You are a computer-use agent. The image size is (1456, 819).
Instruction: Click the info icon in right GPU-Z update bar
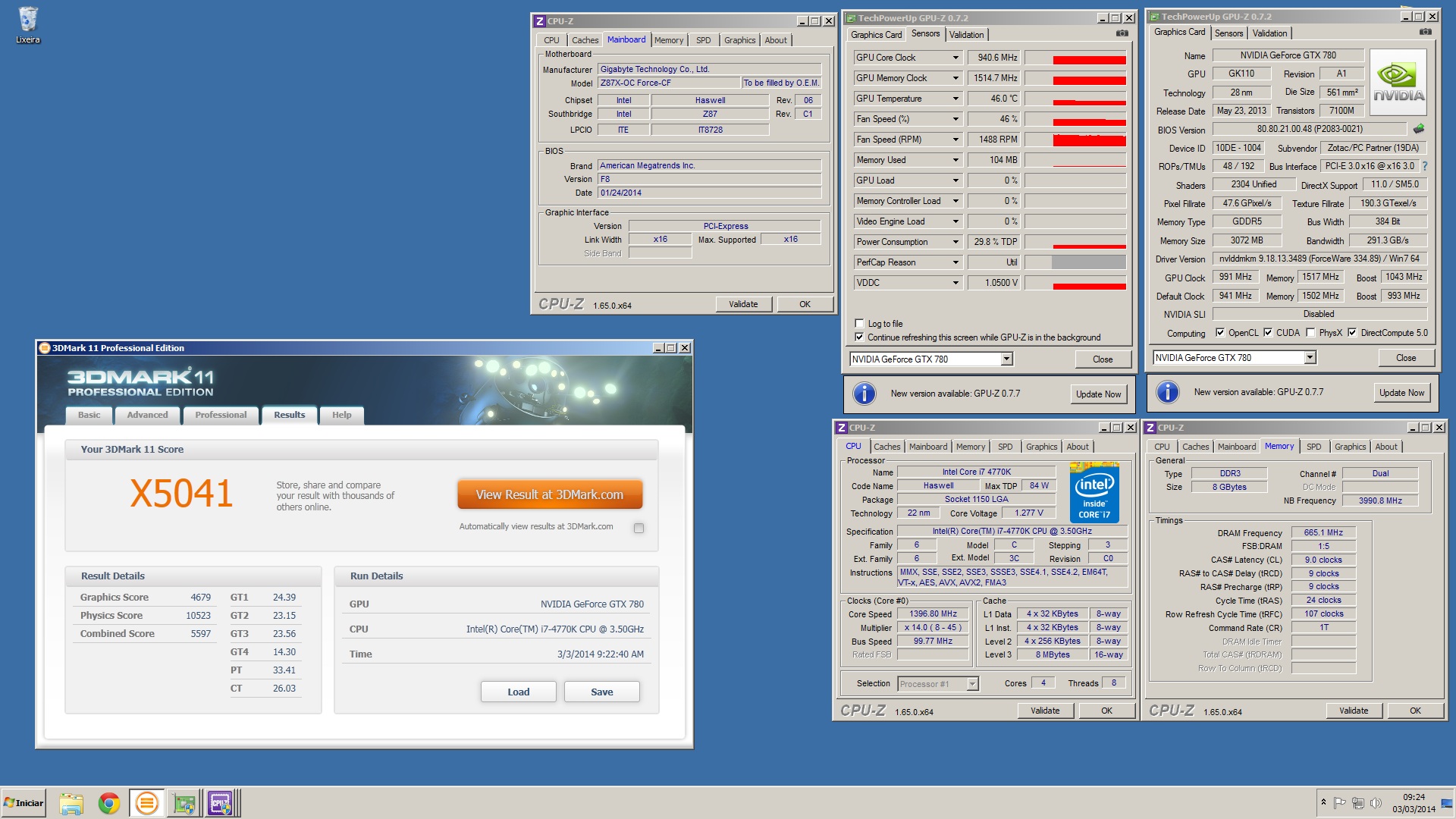click(1167, 392)
